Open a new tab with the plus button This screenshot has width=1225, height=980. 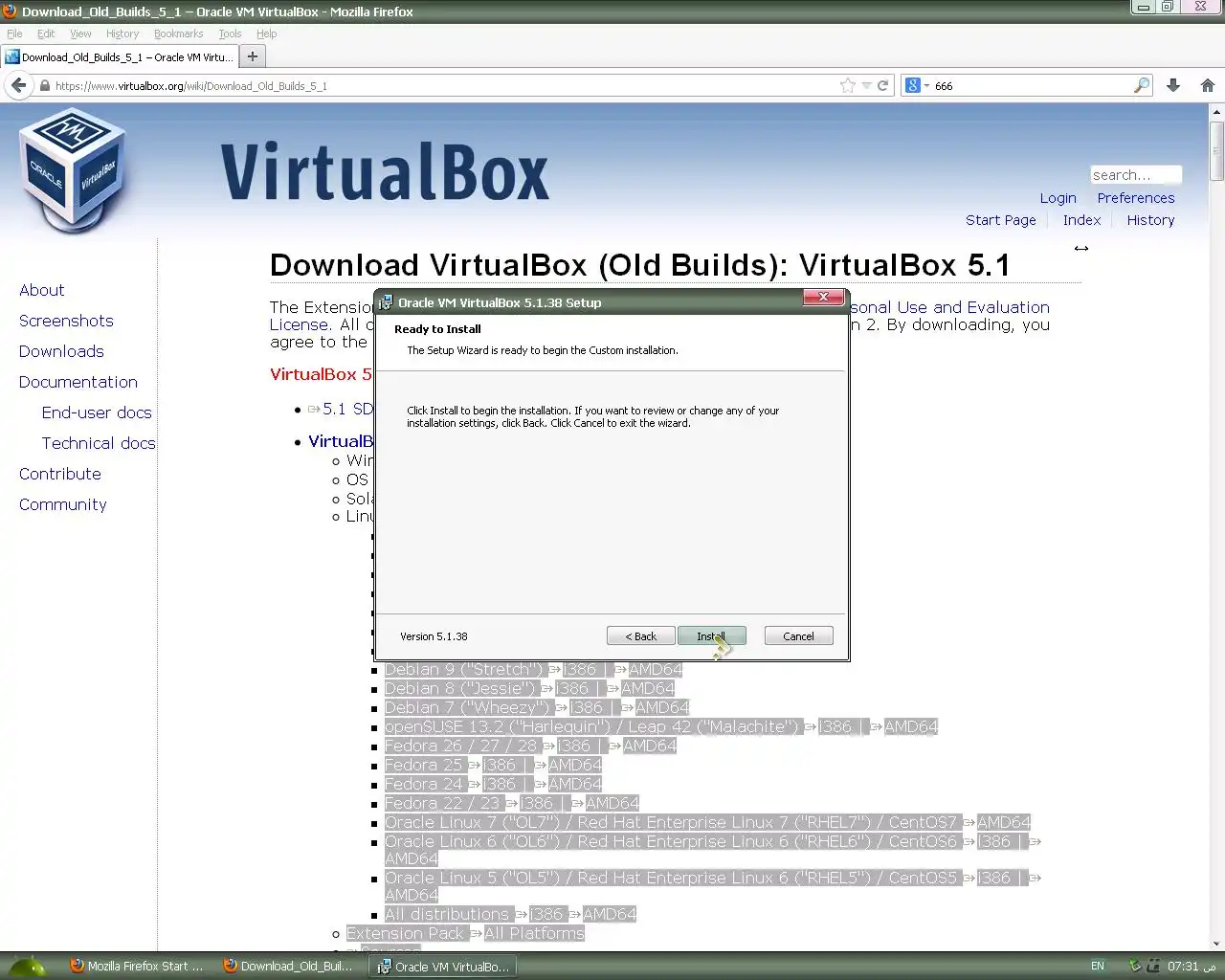tap(253, 56)
